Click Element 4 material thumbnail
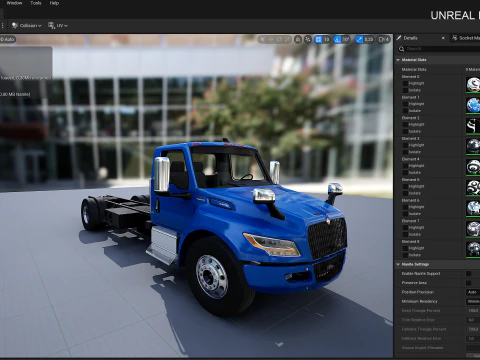The height and width of the screenshot is (360, 480). point(473,167)
